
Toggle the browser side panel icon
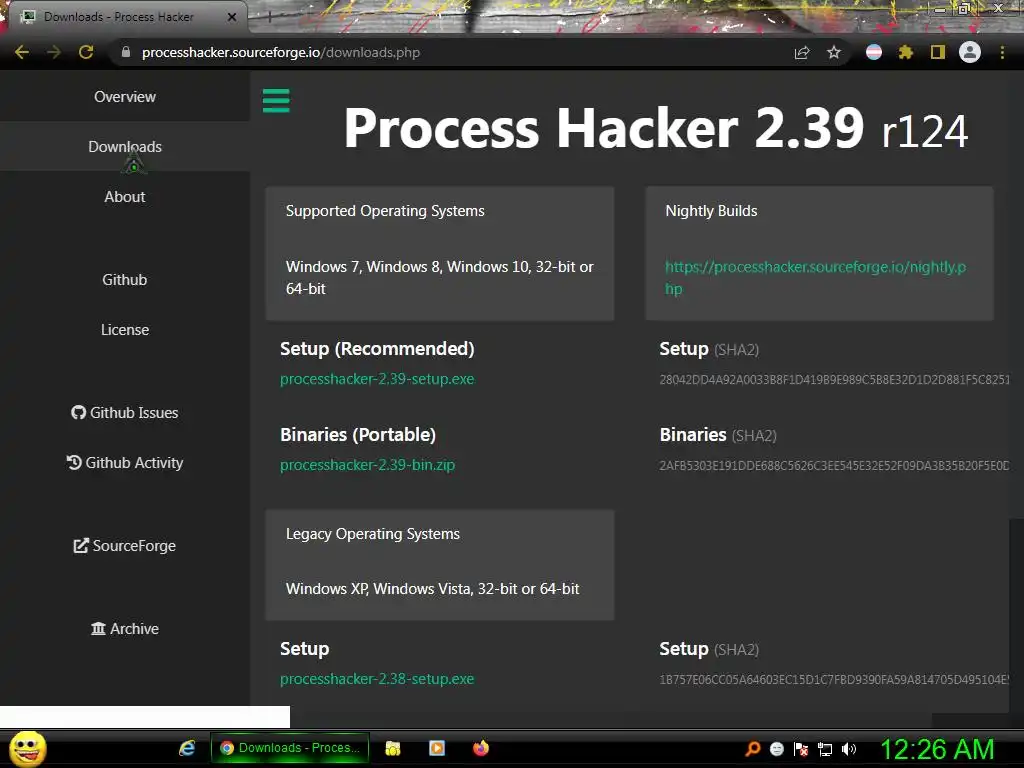[938, 52]
